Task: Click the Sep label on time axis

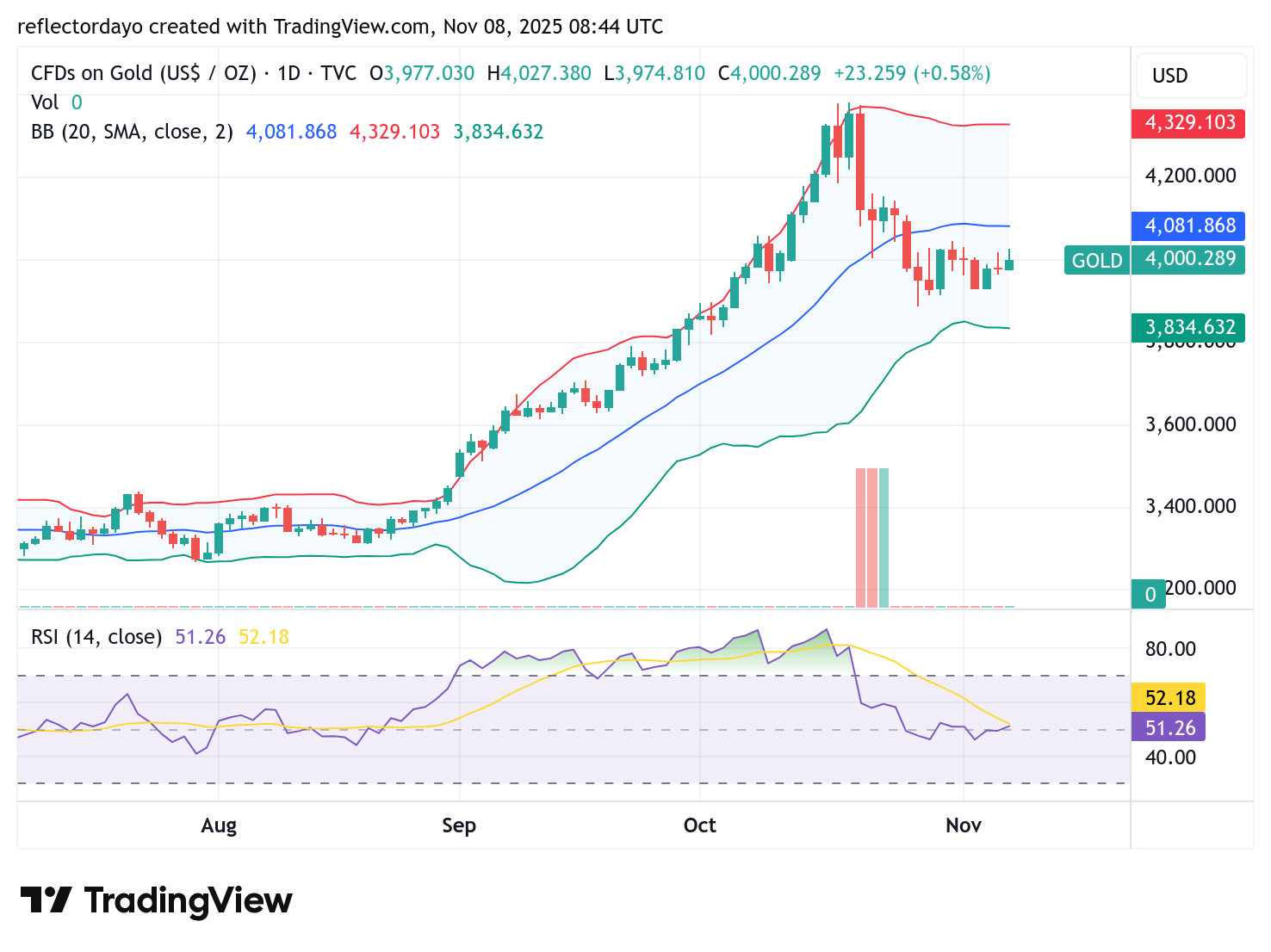Action: point(459,825)
